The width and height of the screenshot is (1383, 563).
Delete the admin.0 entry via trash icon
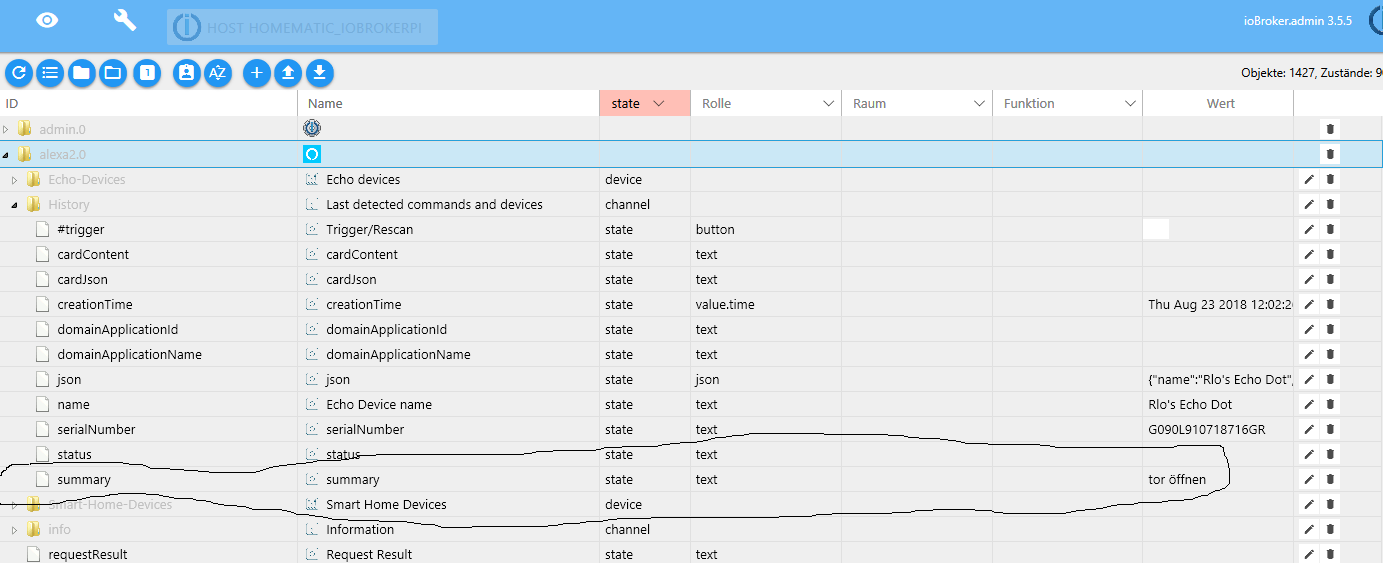pos(1330,129)
